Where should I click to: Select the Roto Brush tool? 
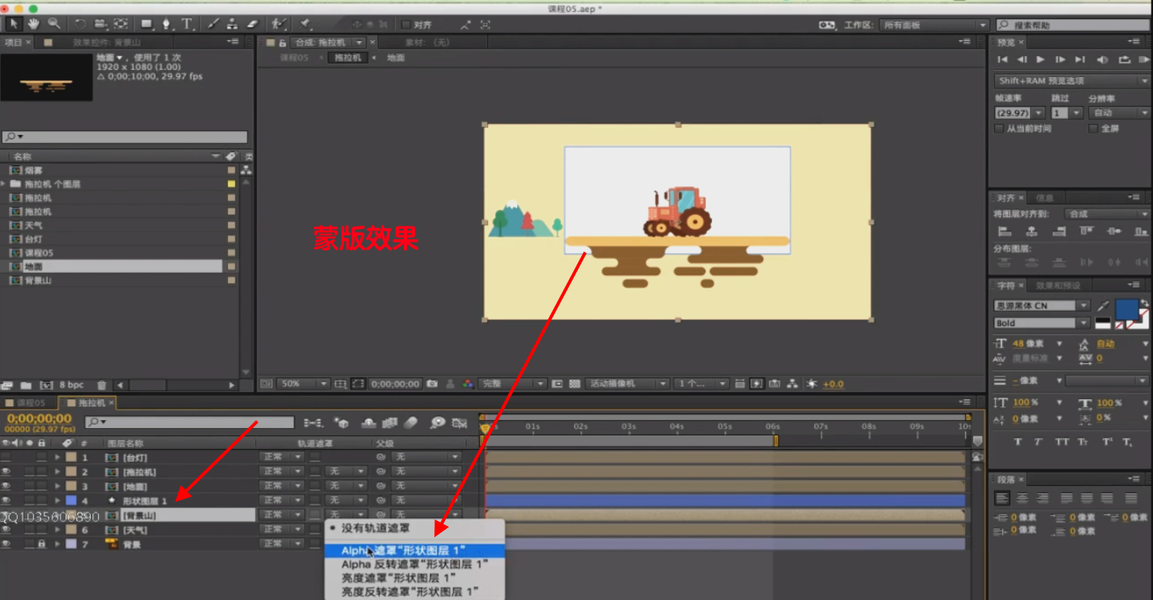(x=279, y=24)
